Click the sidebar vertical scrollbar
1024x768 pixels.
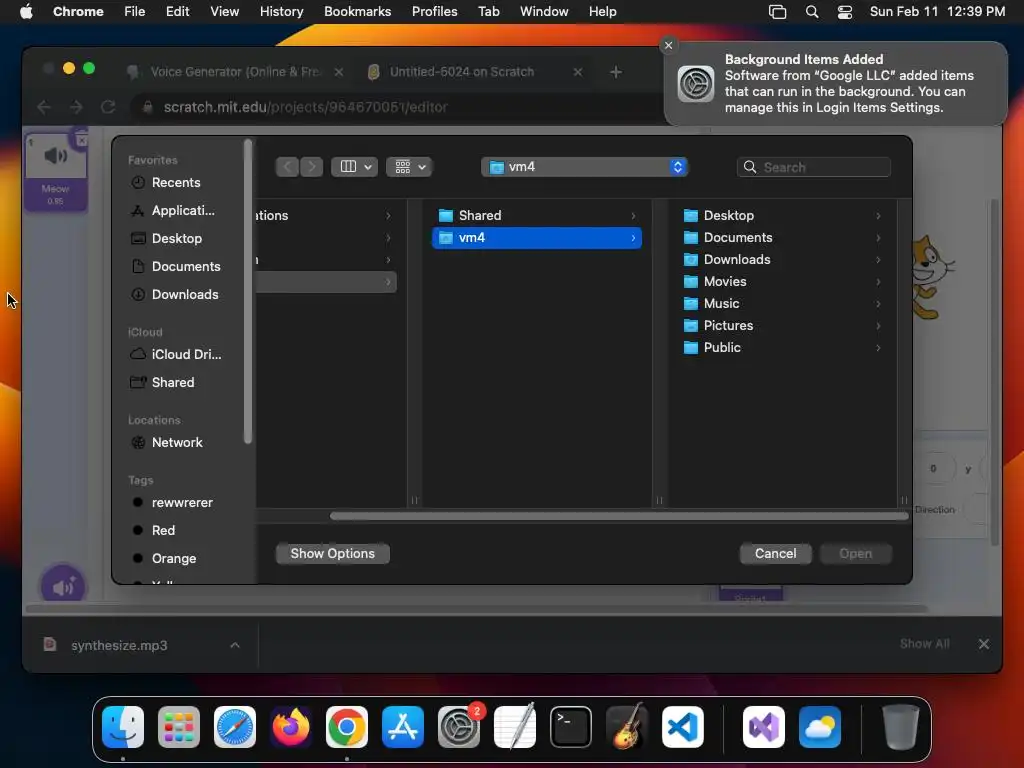248,291
